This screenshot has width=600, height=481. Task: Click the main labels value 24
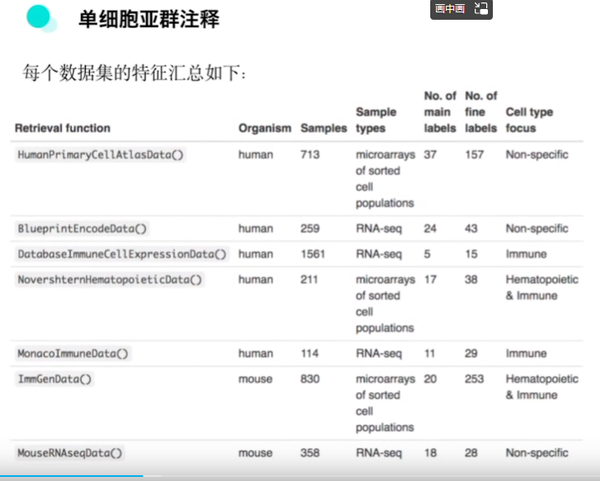[430, 228]
